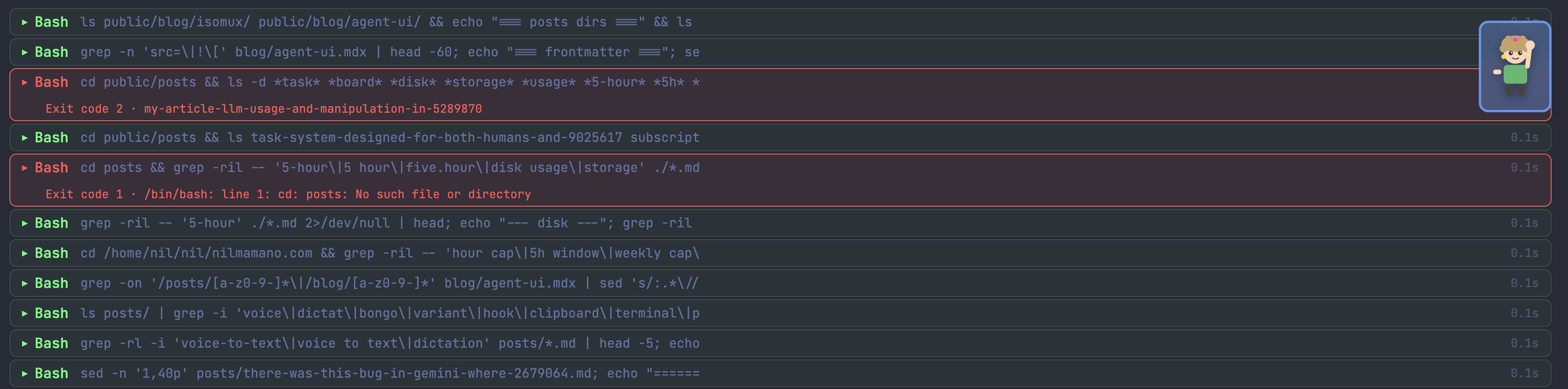Select the Bash label of the grep -on row
Viewport: 1568px width, 389px height.
click(x=51, y=283)
